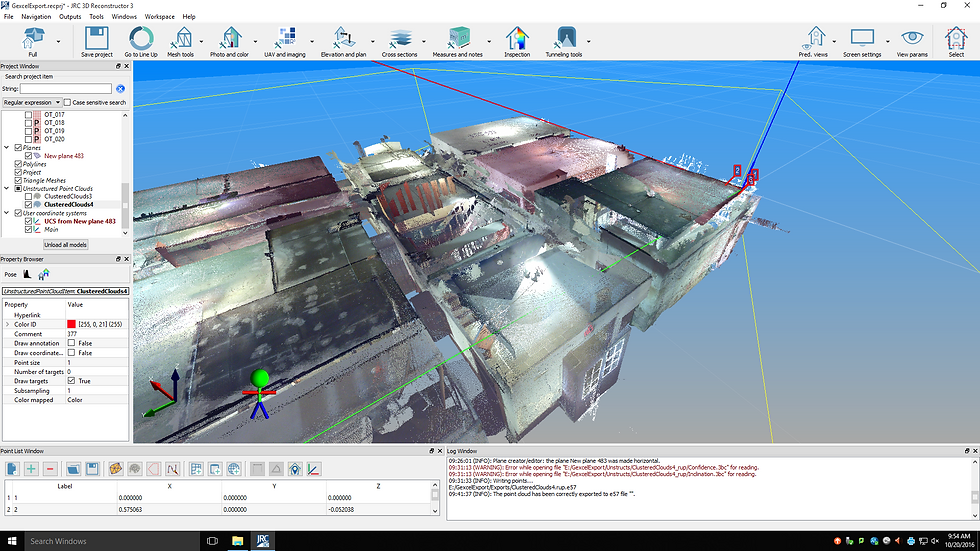Open Elevation and plan tools
Image resolution: width=980 pixels, height=551 pixels.
342,38
